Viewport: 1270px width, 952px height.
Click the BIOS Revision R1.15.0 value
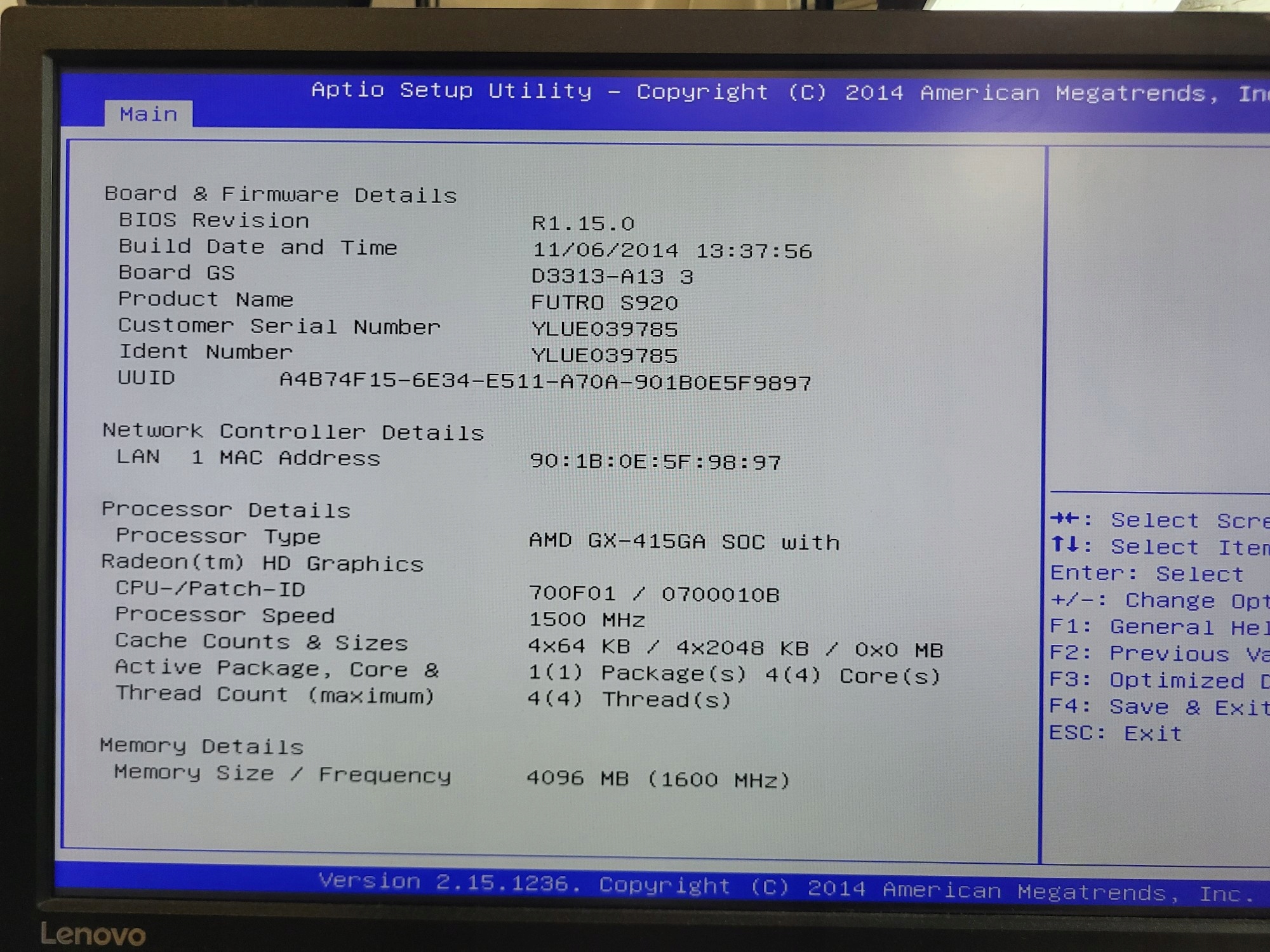click(583, 223)
